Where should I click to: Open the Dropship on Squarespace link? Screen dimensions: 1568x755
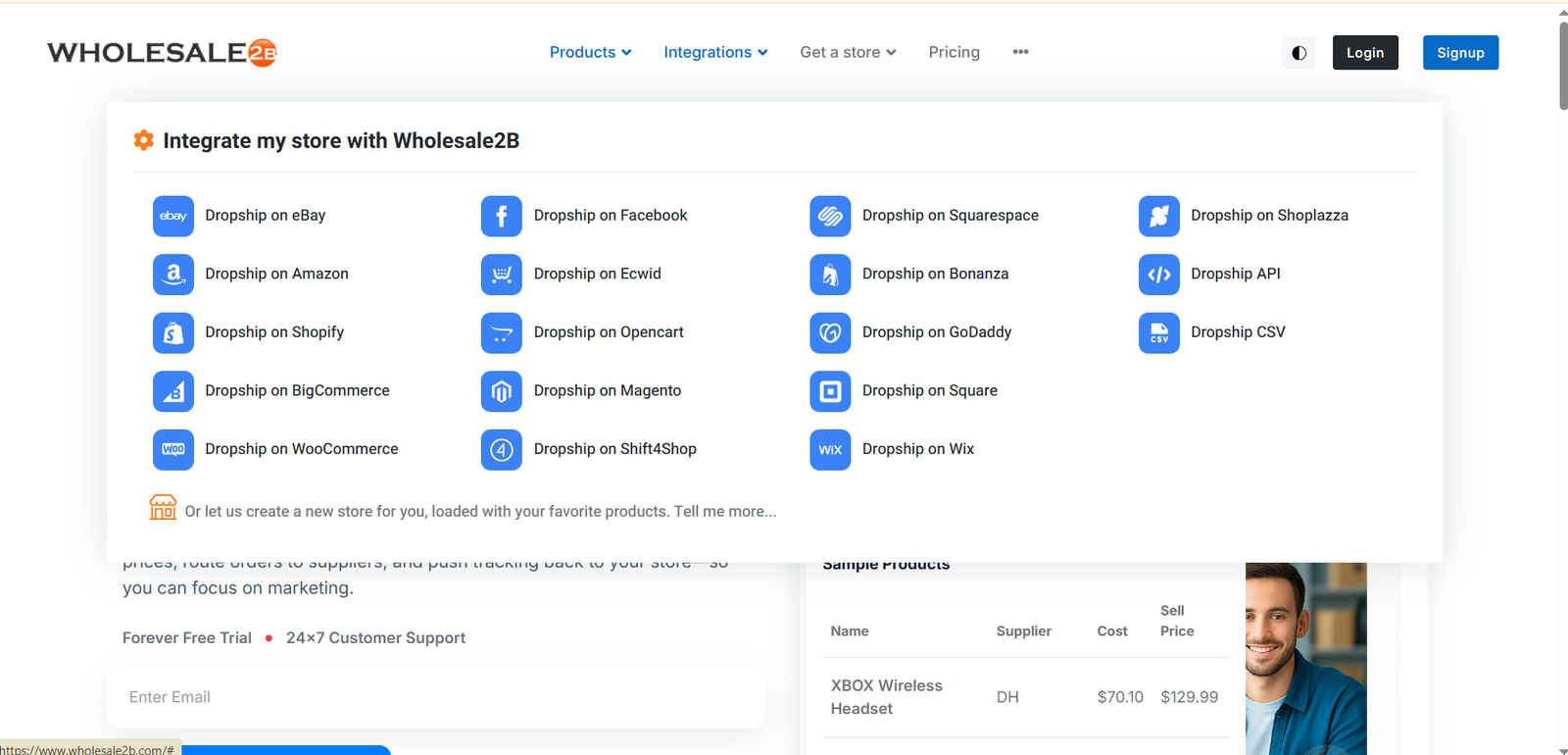950,216
